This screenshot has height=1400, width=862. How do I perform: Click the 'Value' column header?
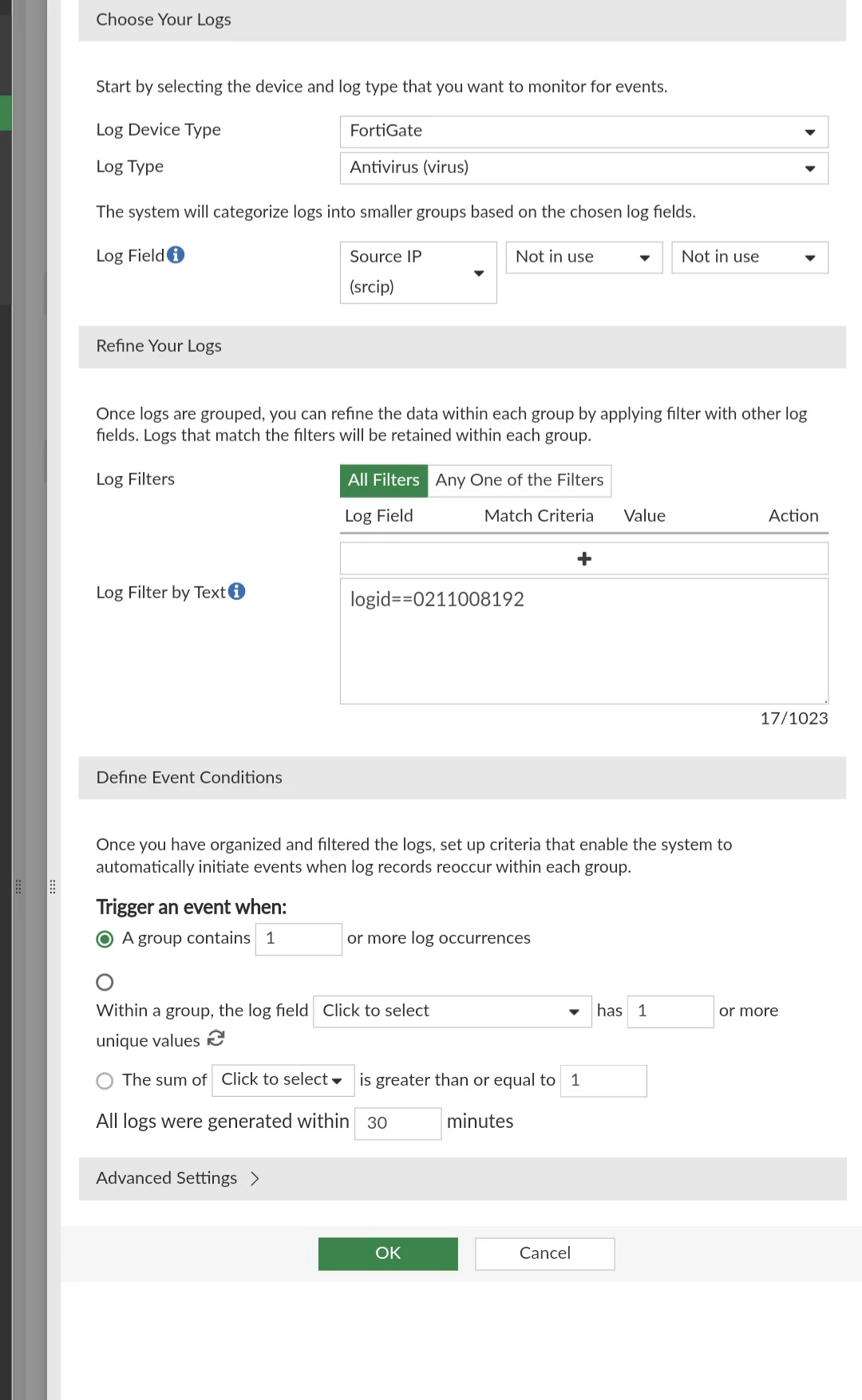click(x=645, y=516)
